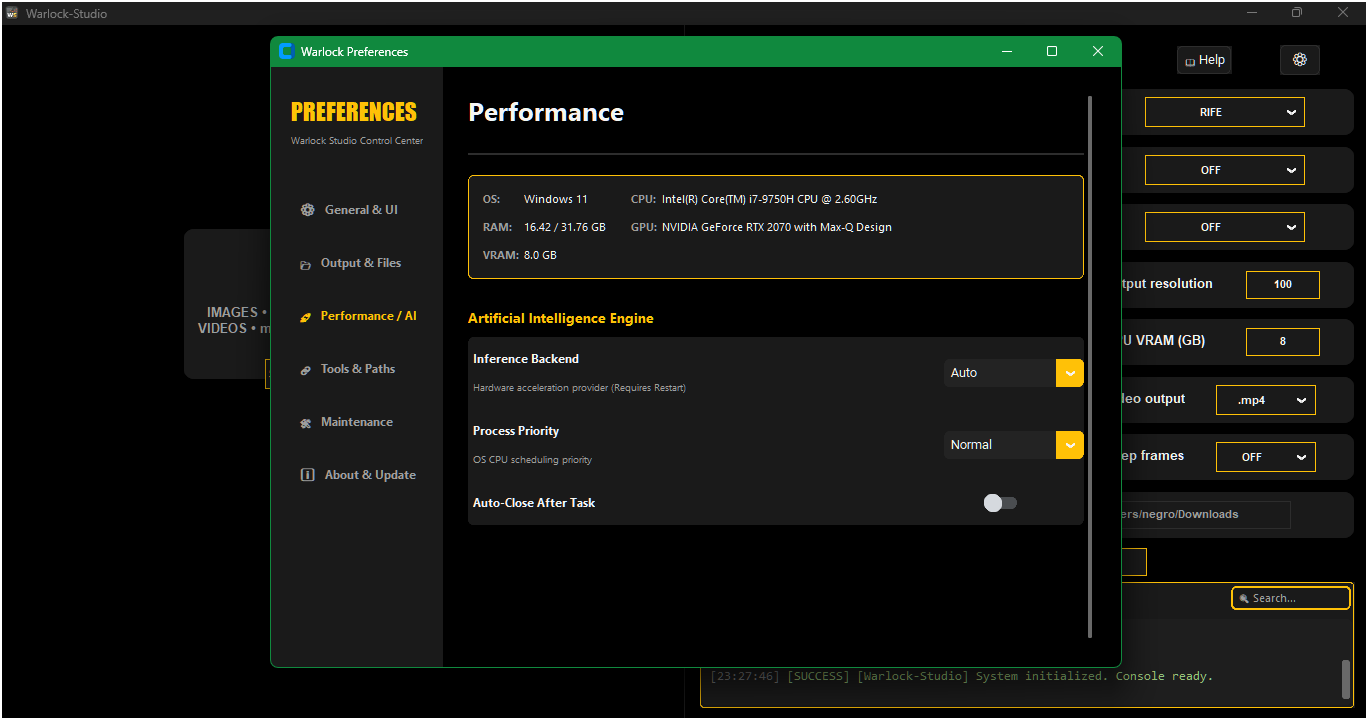Click the GPU VRAM field showing 8
Screen dimensions: 1368x720
[1283, 341]
